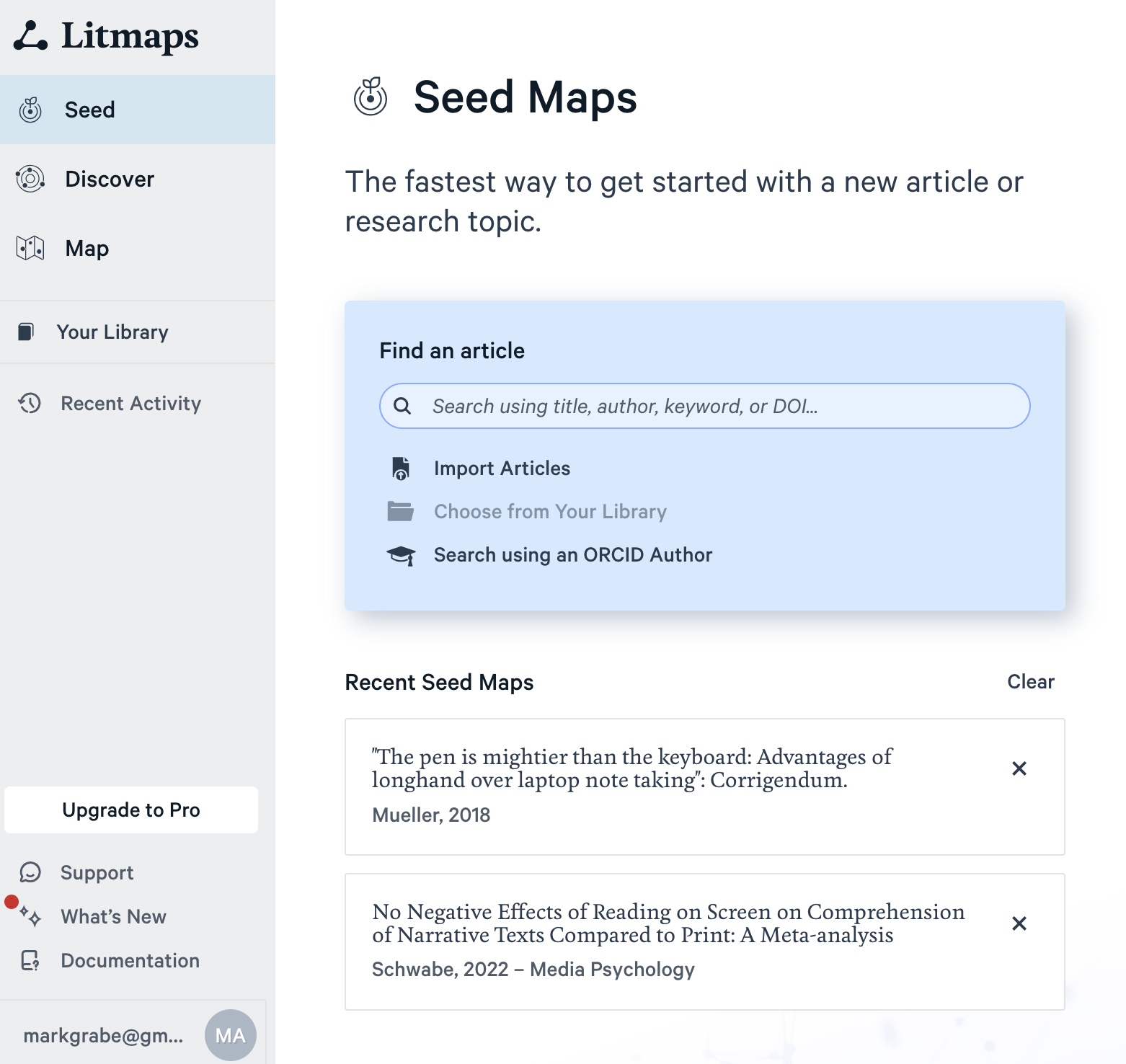Remove the Schwabe 2022 seed map
1126x1064 pixels.
1019,923
